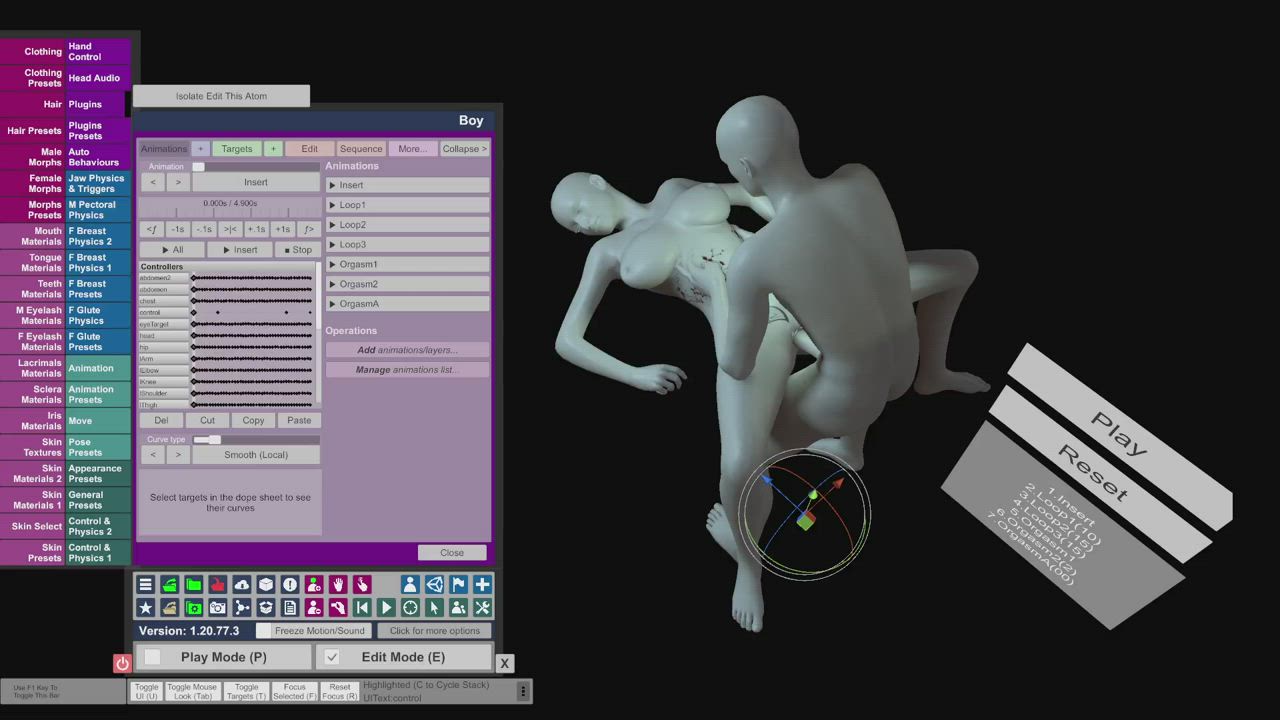Click the connected nodes graph icon
The height and width of the screenshot is (720, 1280).
[241, 608]
